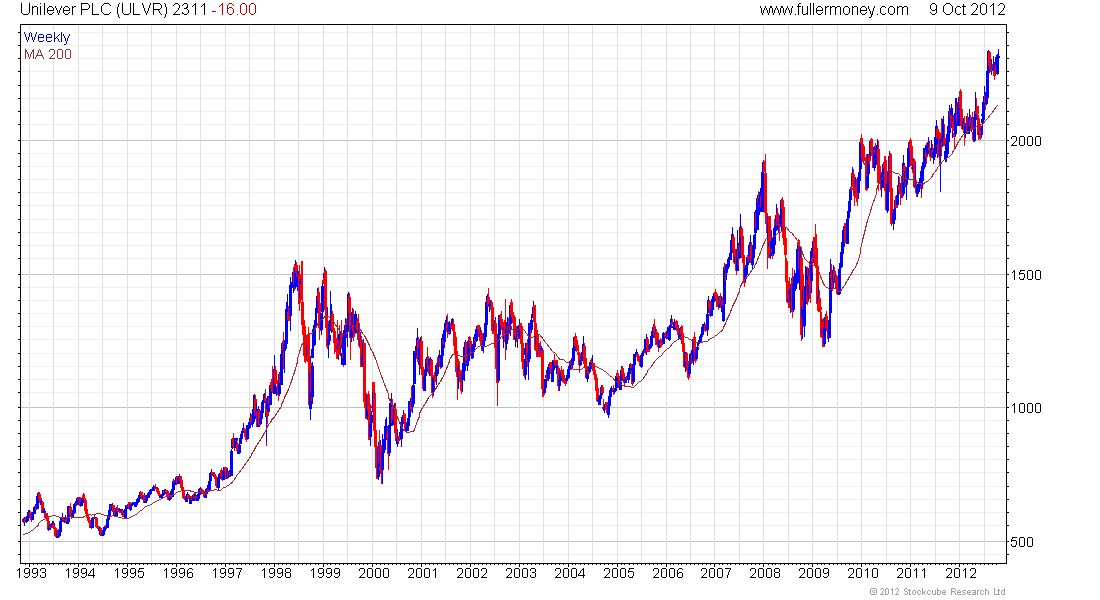1100x600 pixels.
Task: Click the 1000 price axis label
Action: [x=1026, y=408]
